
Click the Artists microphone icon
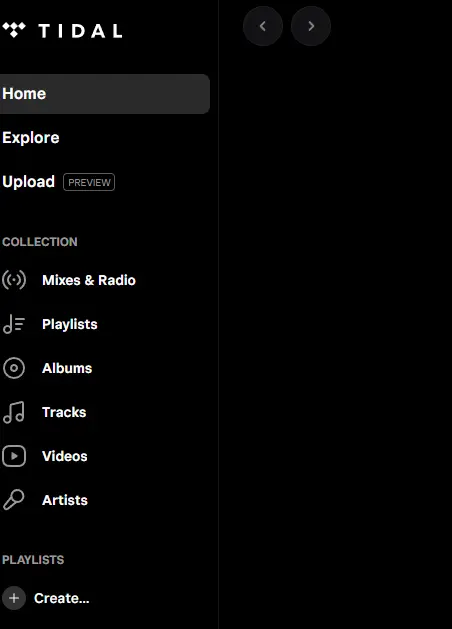click(x=14, y=500)
